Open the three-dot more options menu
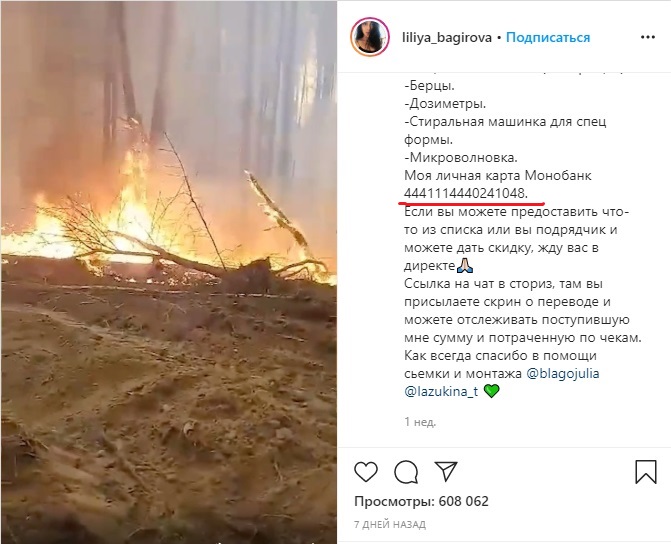 [x=648, y=37]
